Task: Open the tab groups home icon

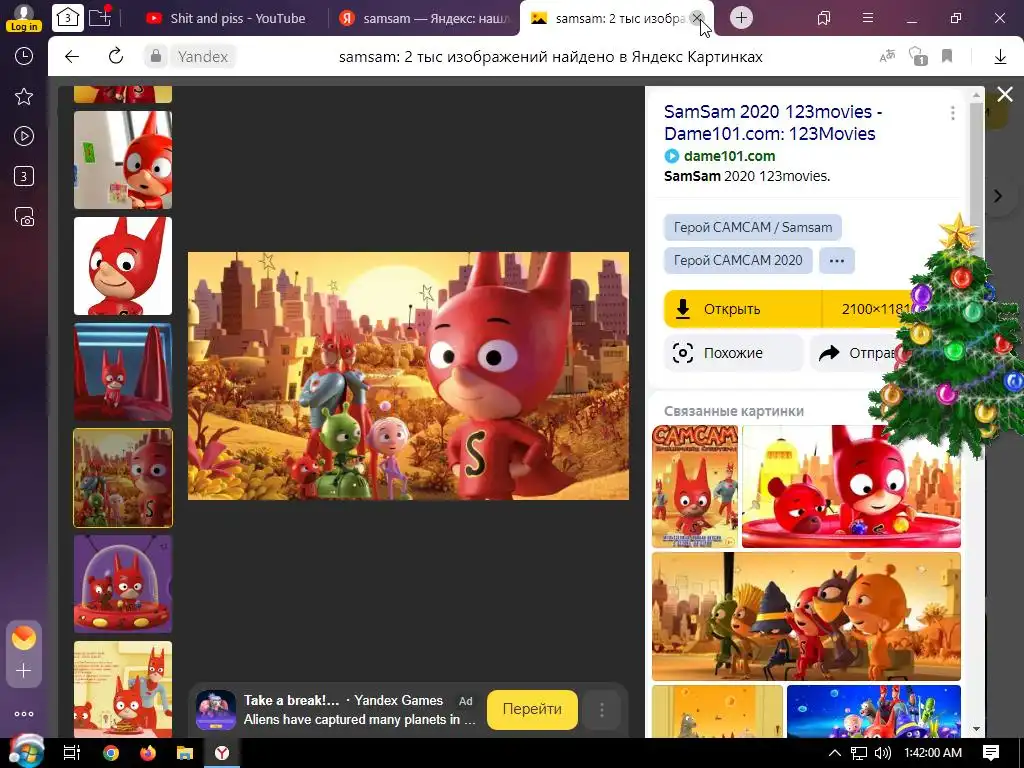Action: (x=67, y=18)
